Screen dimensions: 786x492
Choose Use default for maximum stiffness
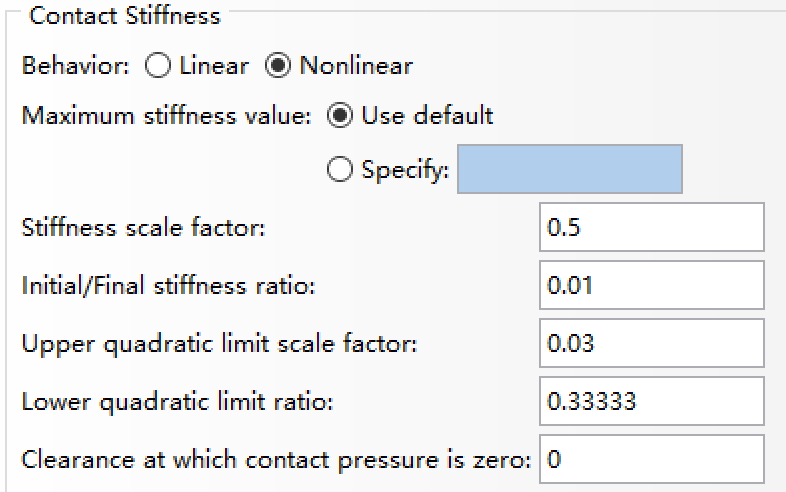(x=341, y=116)
